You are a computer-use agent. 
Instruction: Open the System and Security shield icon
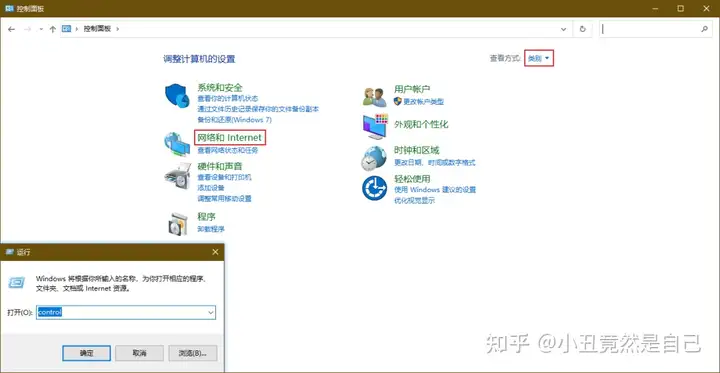177,96
